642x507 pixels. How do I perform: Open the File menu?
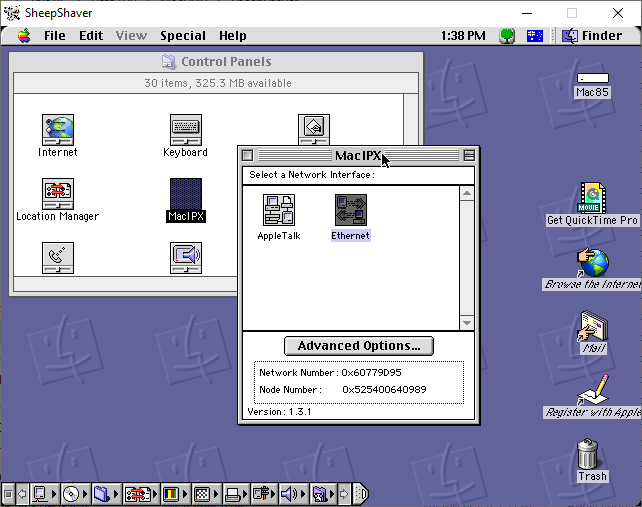(x=55, y=36)
